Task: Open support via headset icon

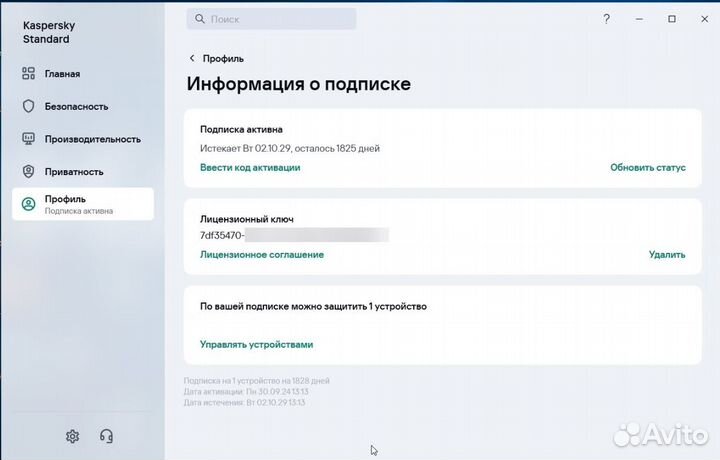Action: [x=106, y=436]
